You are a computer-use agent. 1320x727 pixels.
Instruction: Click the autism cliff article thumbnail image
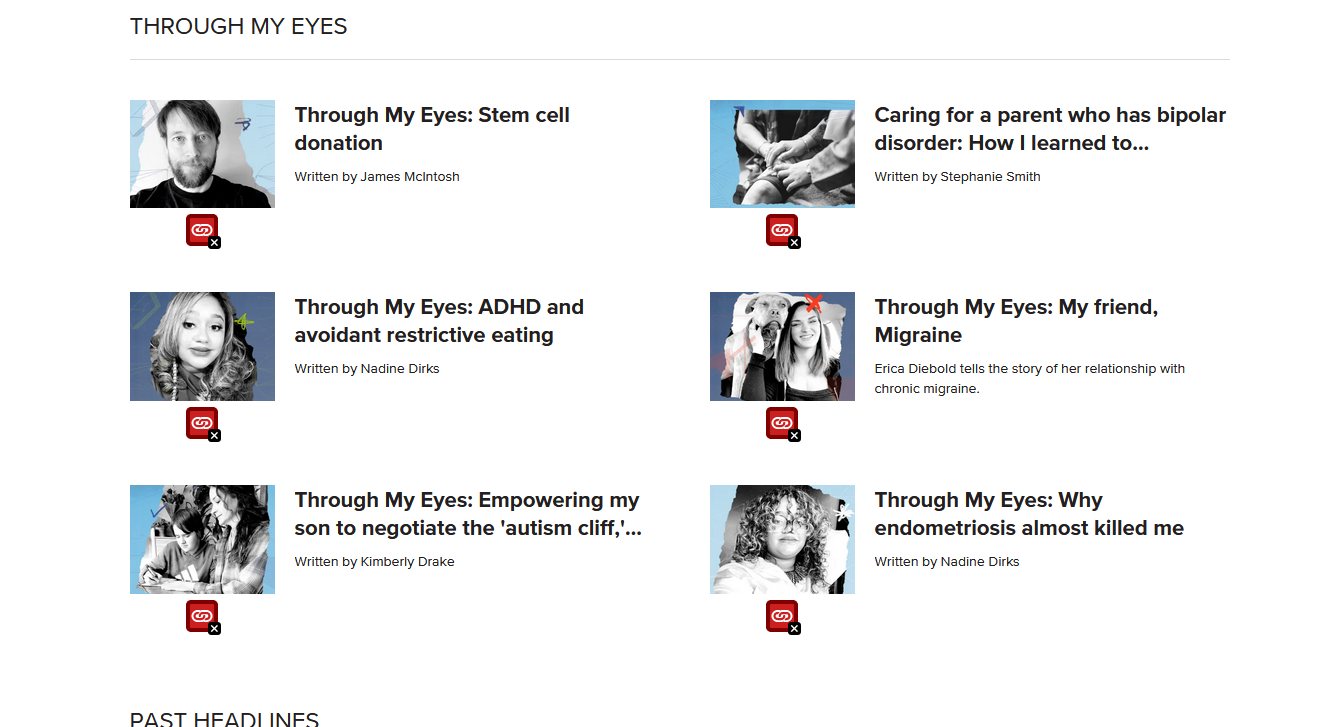202,539
